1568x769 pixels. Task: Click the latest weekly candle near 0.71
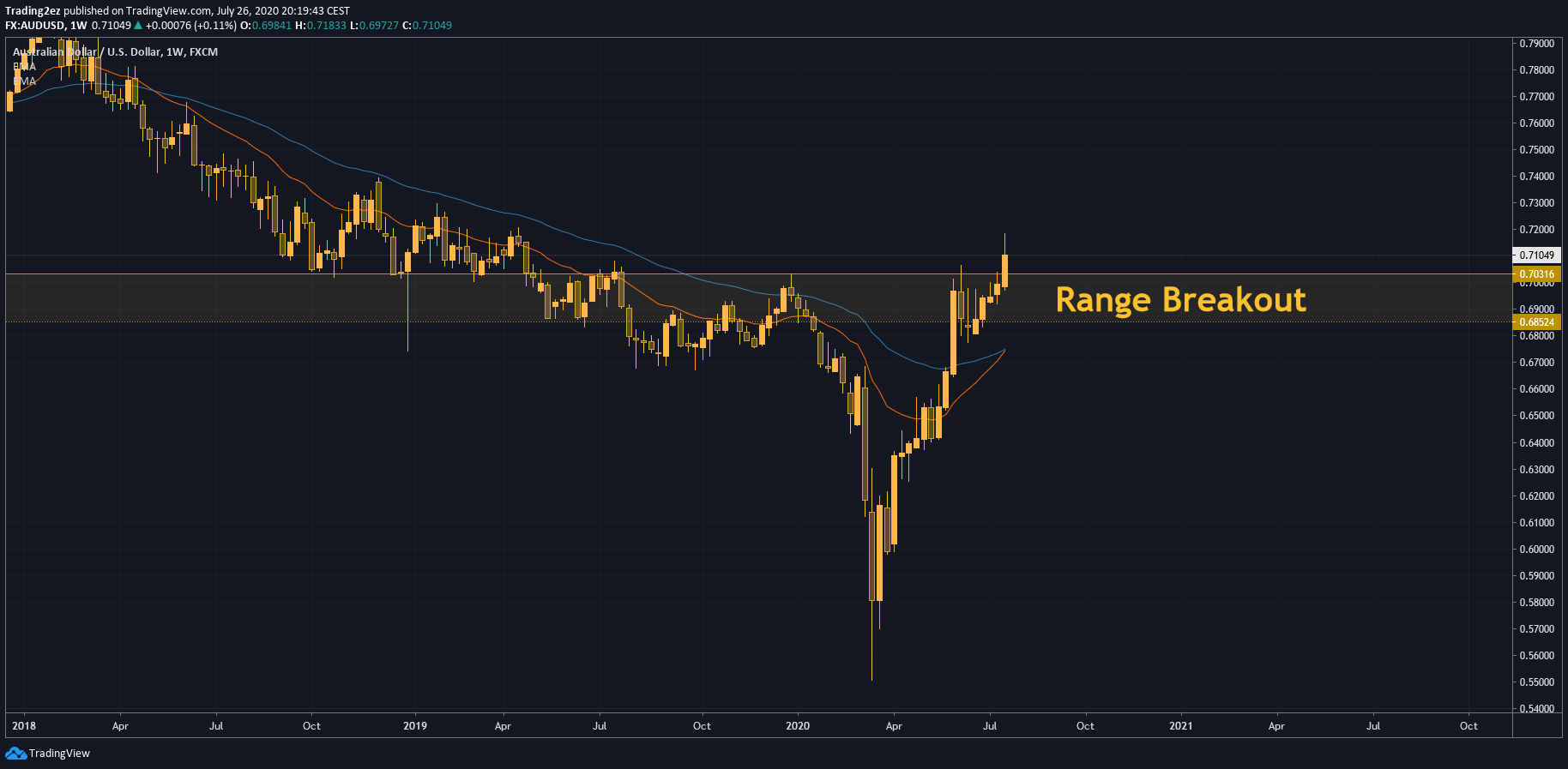pyautogui.click(x=1004, y=270)
